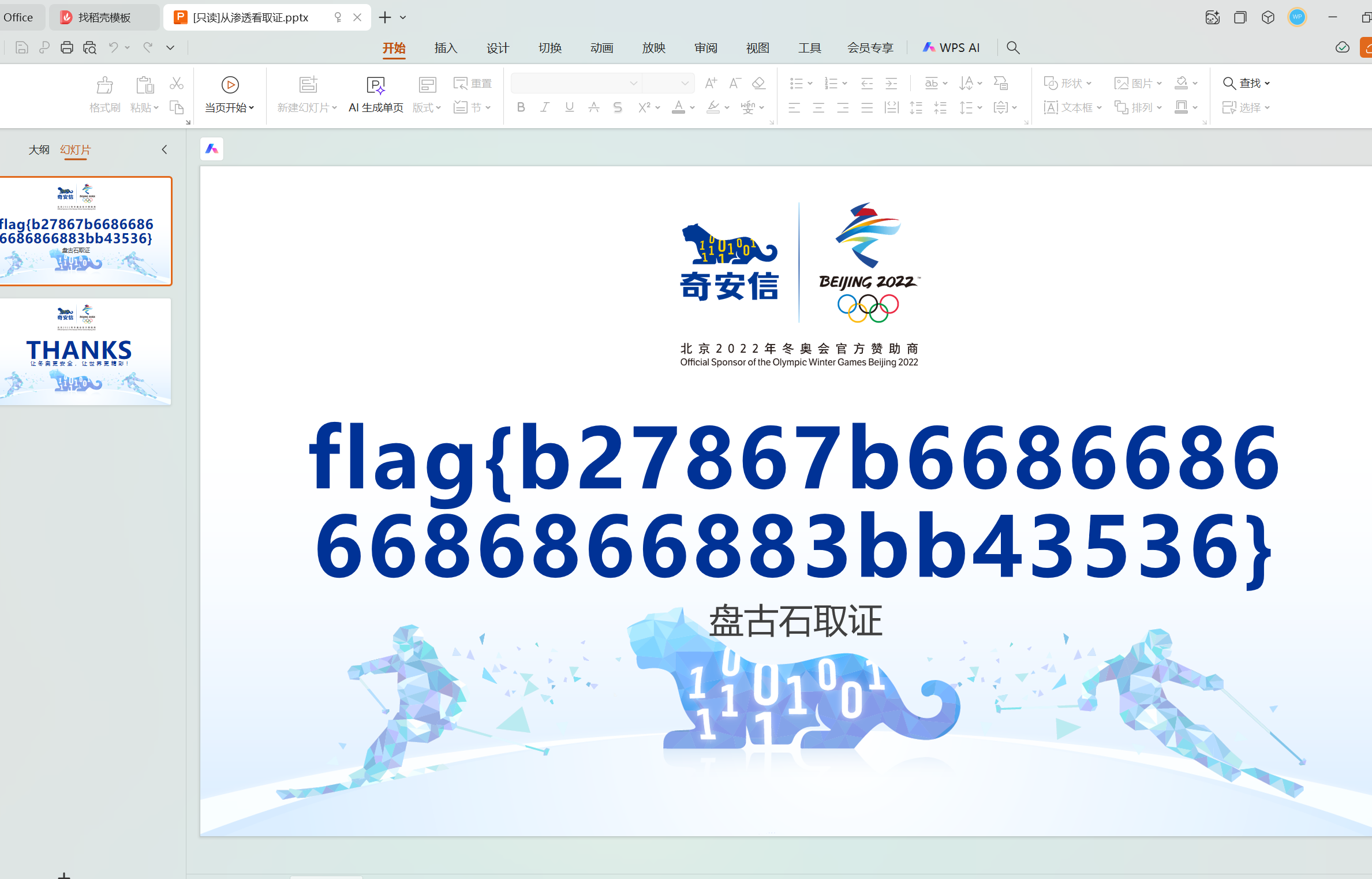Image resolution: width=1372 pixels, height=879 pixels.
Task: Click the WPS AI icon above slide
Action: tap(212, 149)
